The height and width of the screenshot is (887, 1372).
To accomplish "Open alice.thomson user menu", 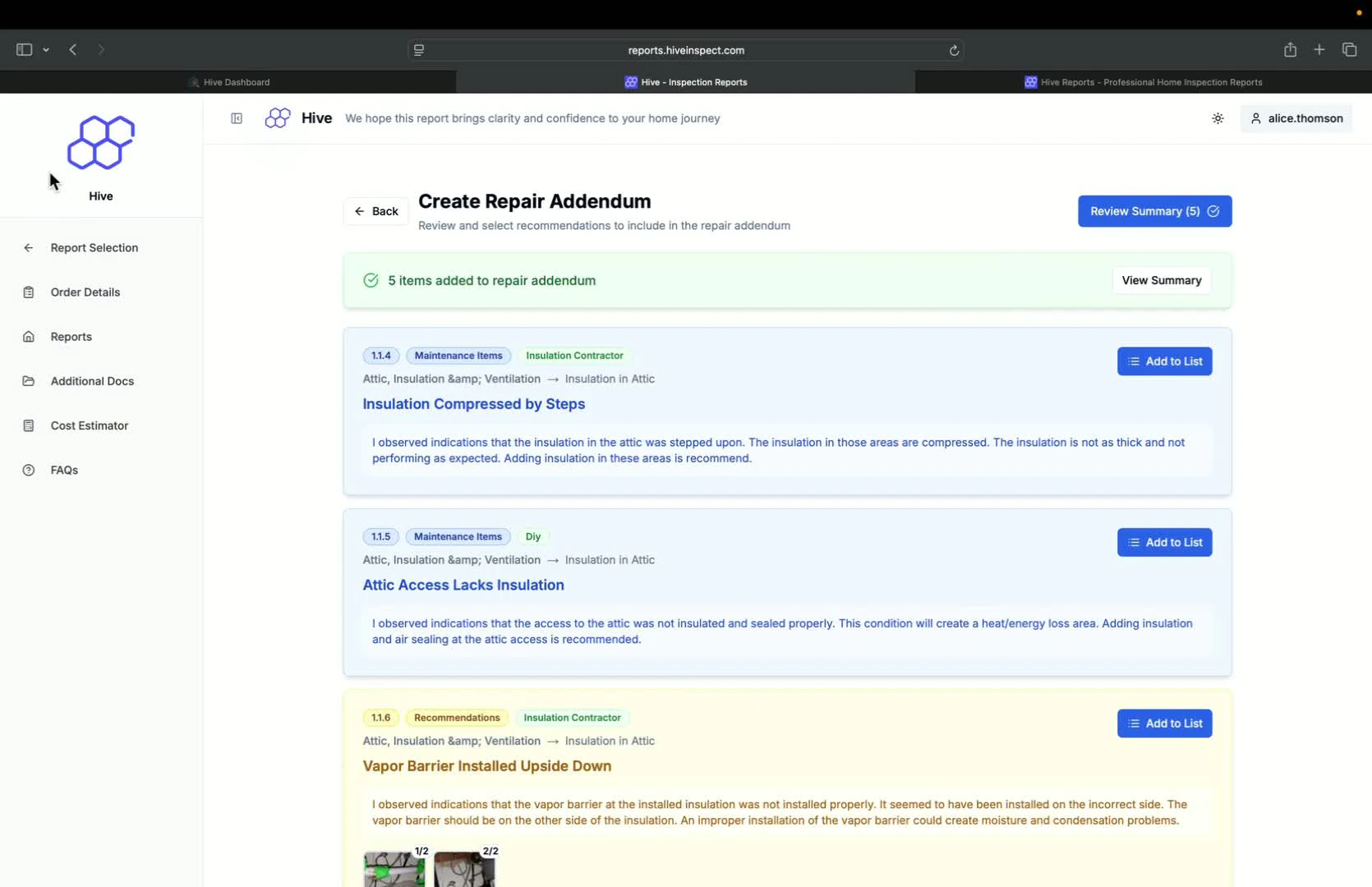I will [x=1296, y=118].
